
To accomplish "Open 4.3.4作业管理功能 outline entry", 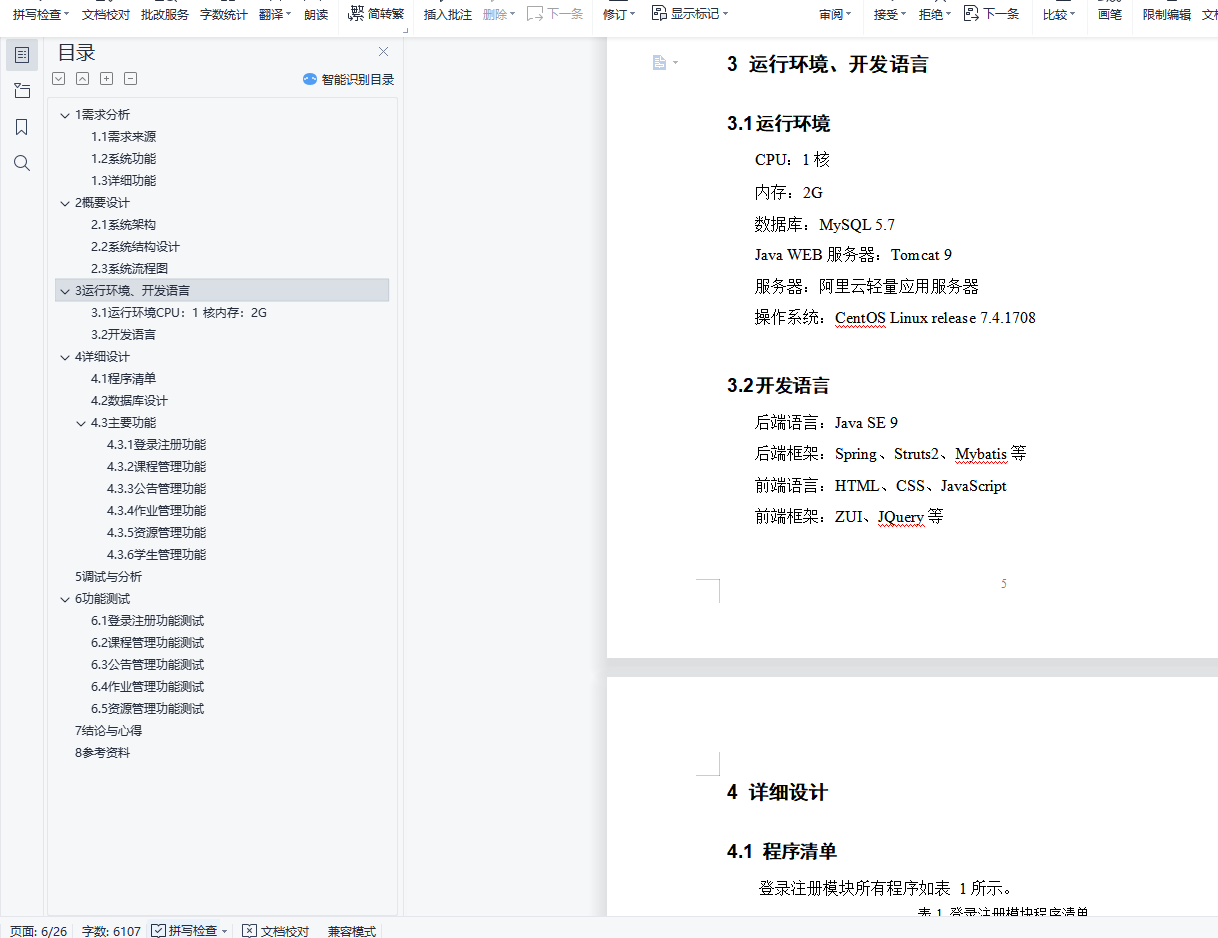I will (x=156, y=511).
